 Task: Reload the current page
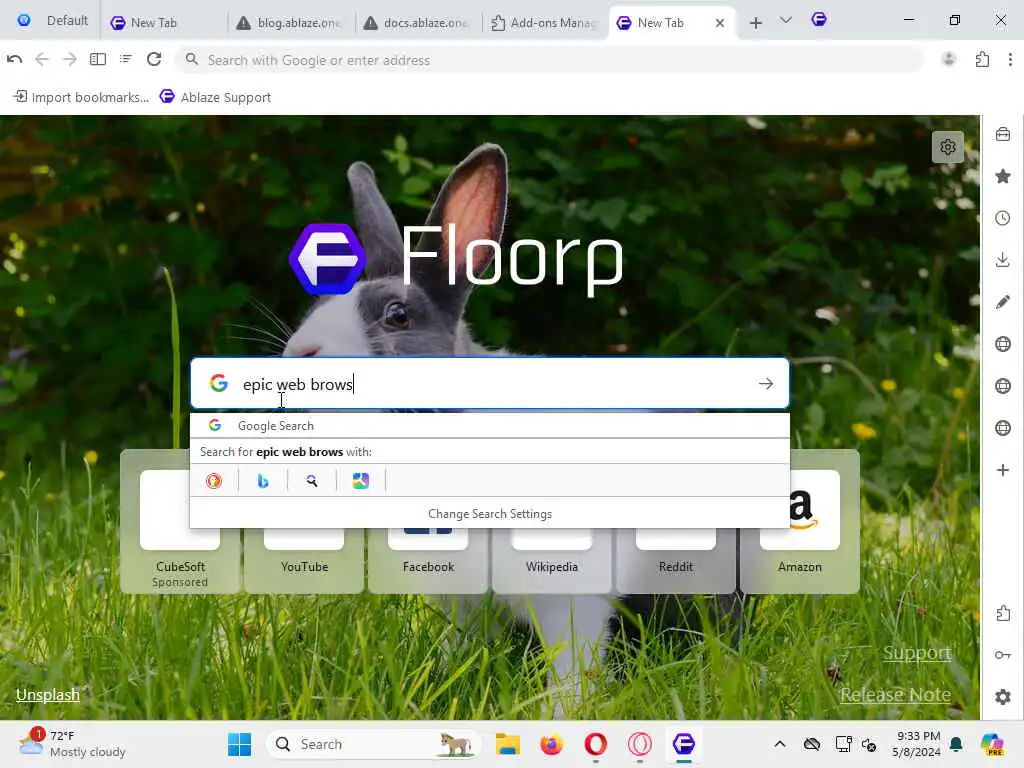tap(154, 59)
